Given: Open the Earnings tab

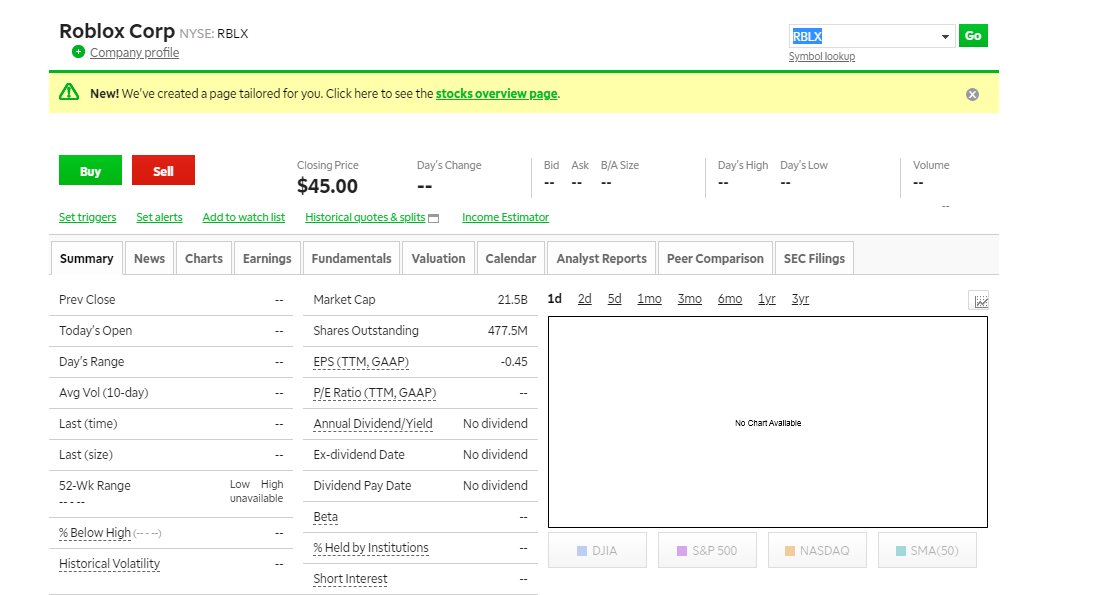Looking at the screenshot, I should click(x=267, y=258).
